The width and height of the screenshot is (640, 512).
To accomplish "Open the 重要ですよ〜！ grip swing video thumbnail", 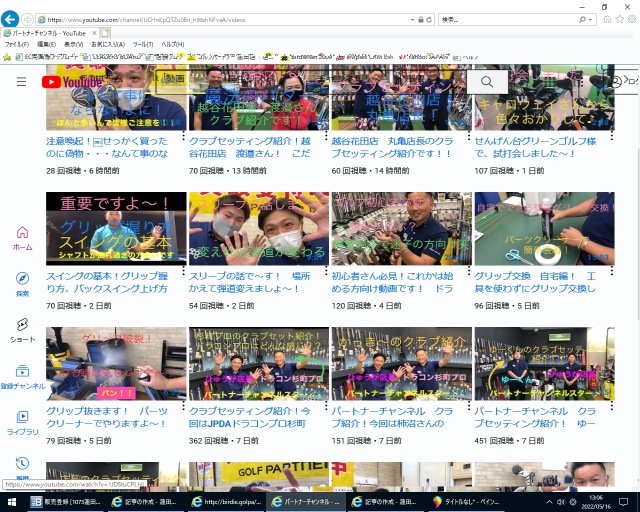I will pyautogui.click(x=116, y=229).
